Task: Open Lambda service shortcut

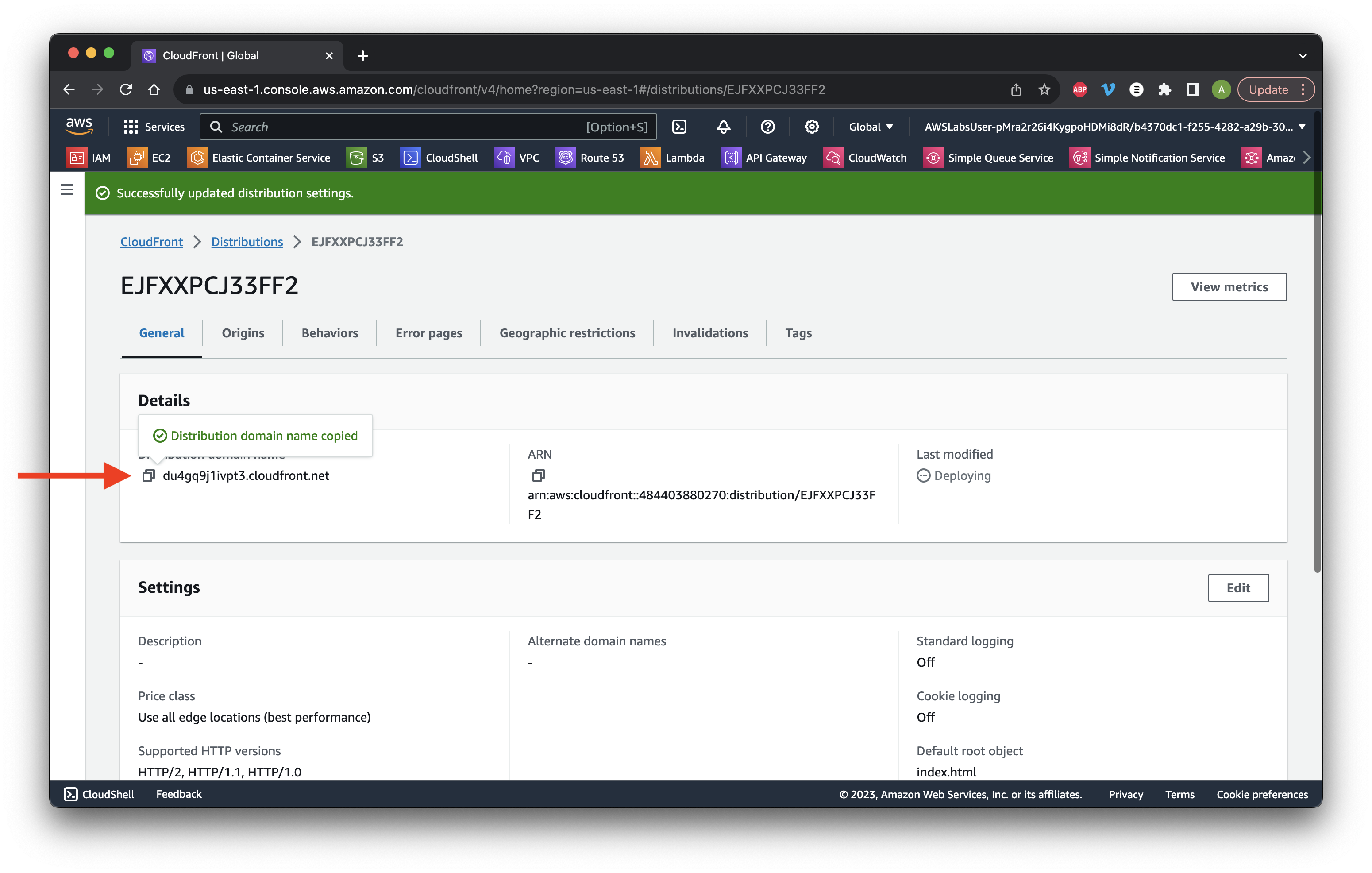Action: tap(672, 158)
